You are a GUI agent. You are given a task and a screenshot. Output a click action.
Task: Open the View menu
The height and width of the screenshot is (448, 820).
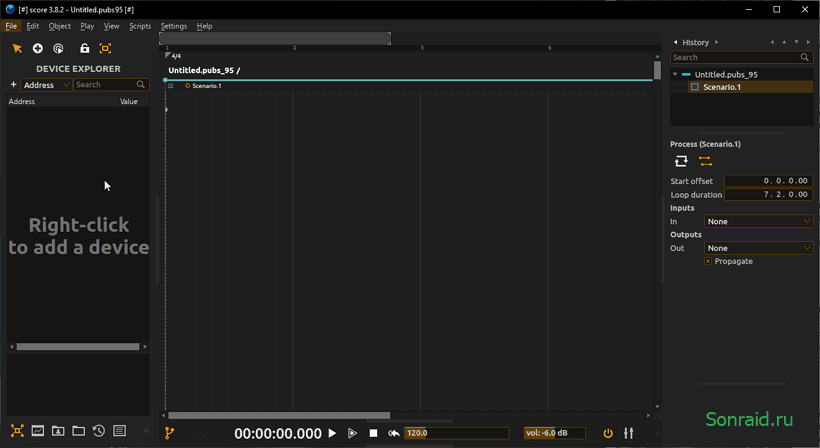pos(111,26)
